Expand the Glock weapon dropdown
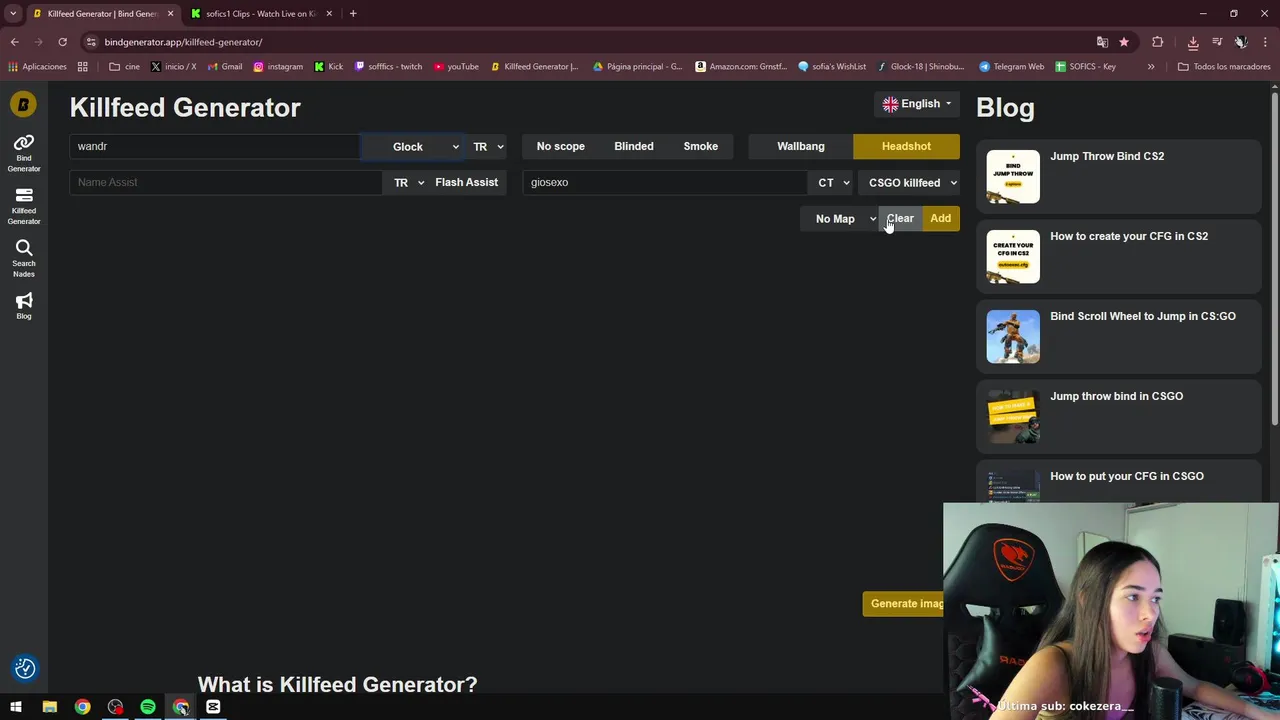 (x=412, y=146)
